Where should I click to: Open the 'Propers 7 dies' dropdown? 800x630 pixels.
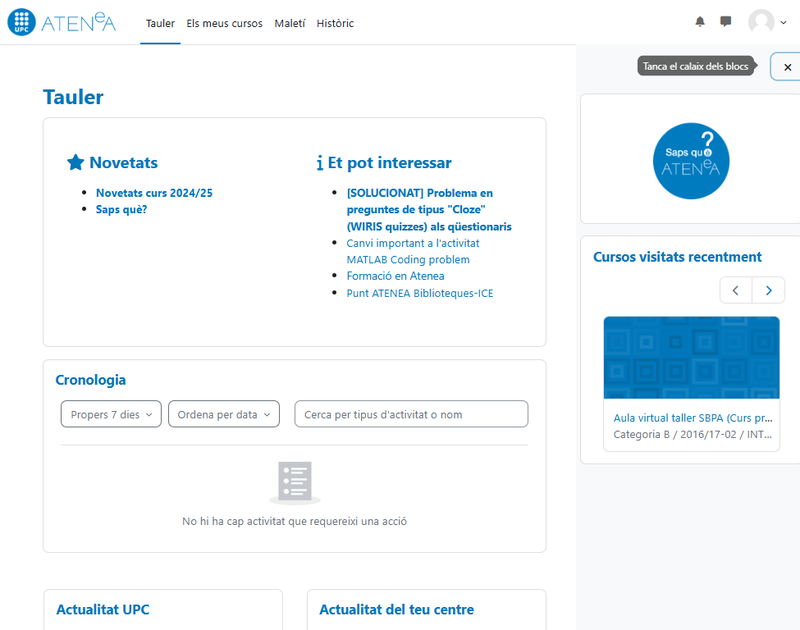111,414
